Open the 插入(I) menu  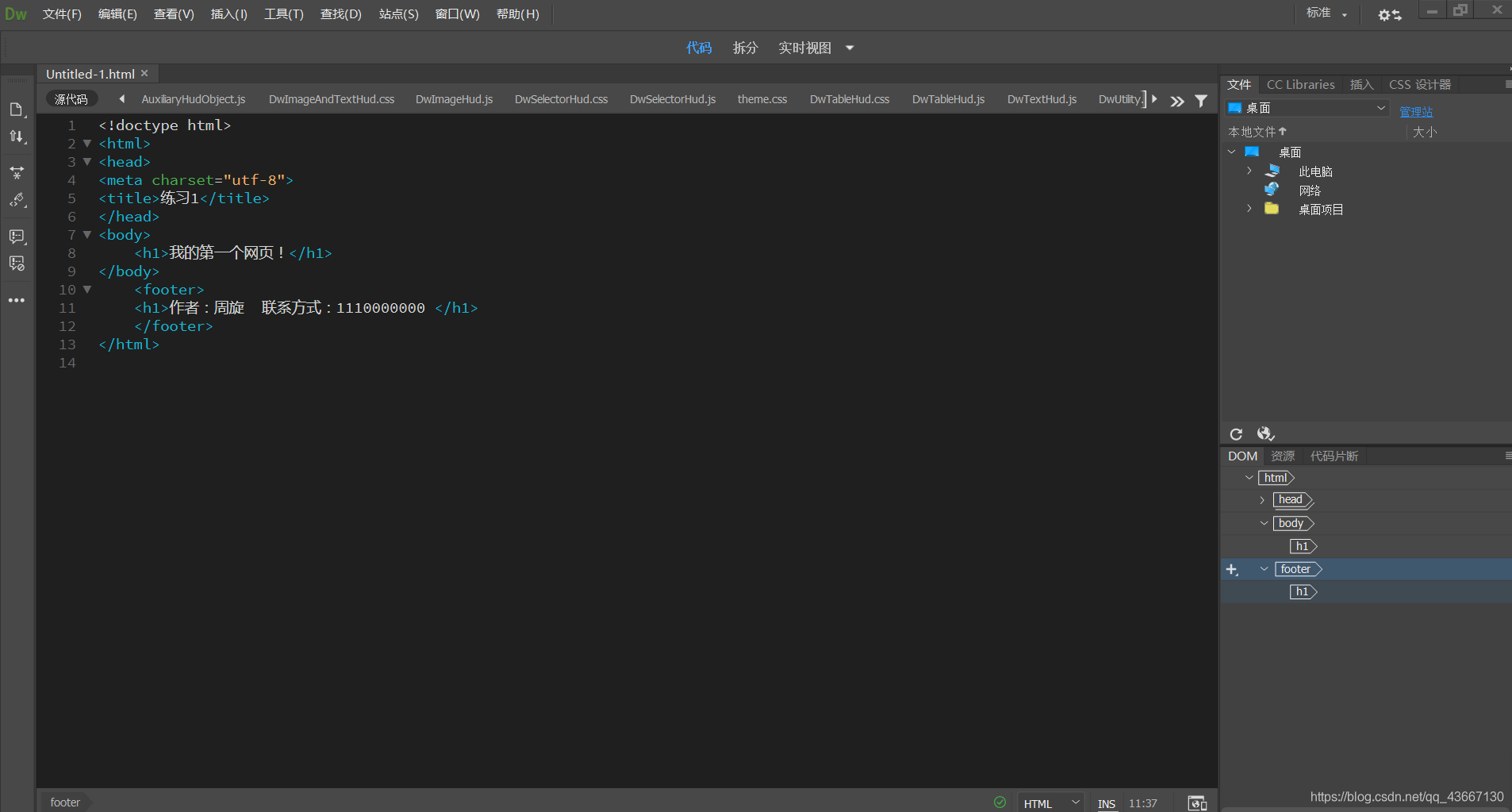click(x=228, y=14)
